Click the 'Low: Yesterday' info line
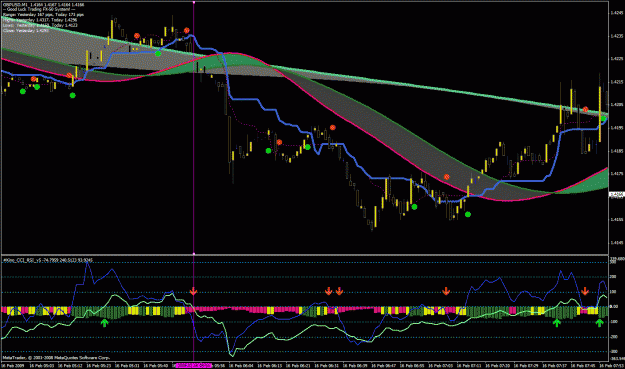 [40, 25]
